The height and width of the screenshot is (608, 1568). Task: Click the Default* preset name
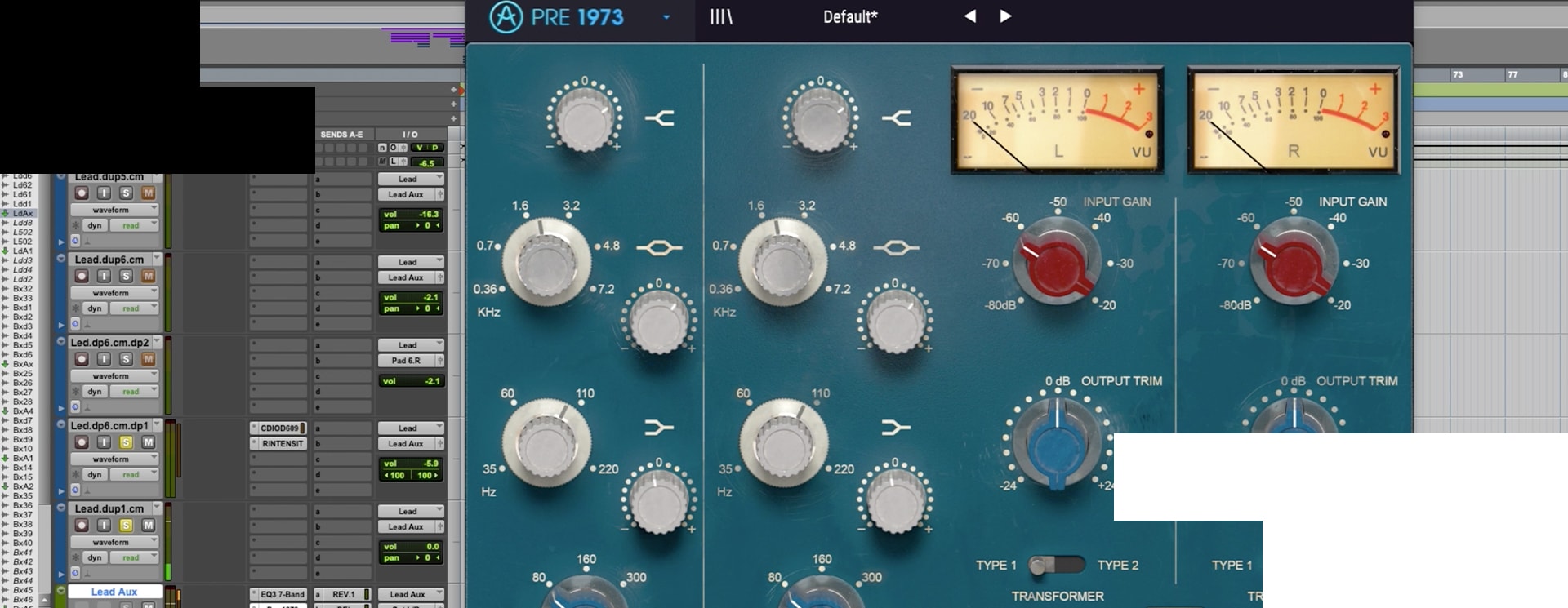click(850, 16)
